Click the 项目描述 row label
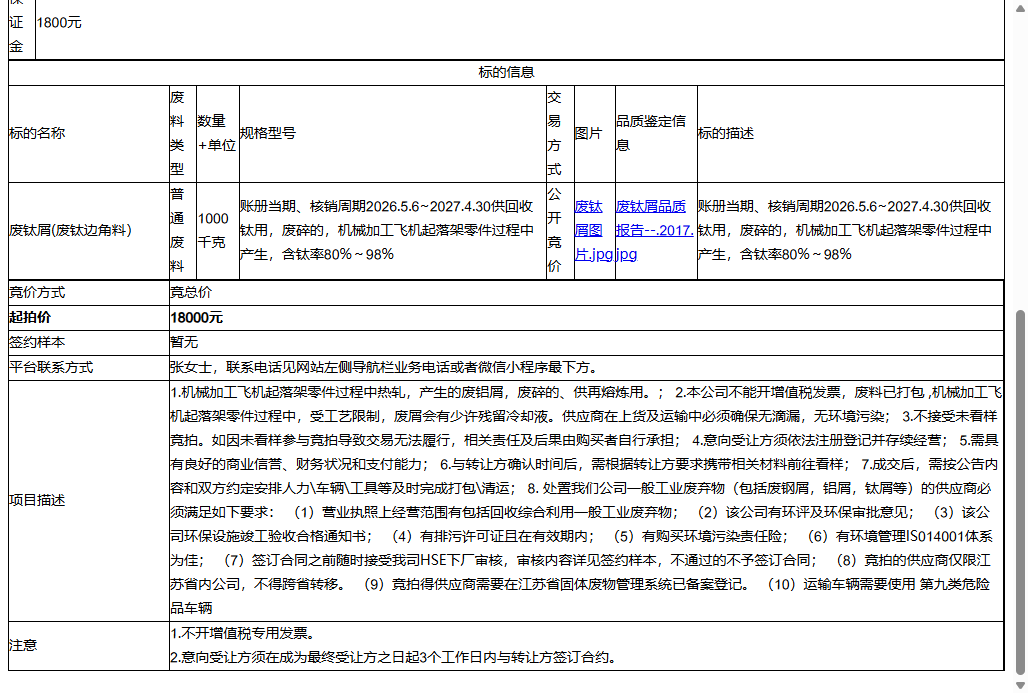The image size is (1028, 693). click(x=37, y=500)
